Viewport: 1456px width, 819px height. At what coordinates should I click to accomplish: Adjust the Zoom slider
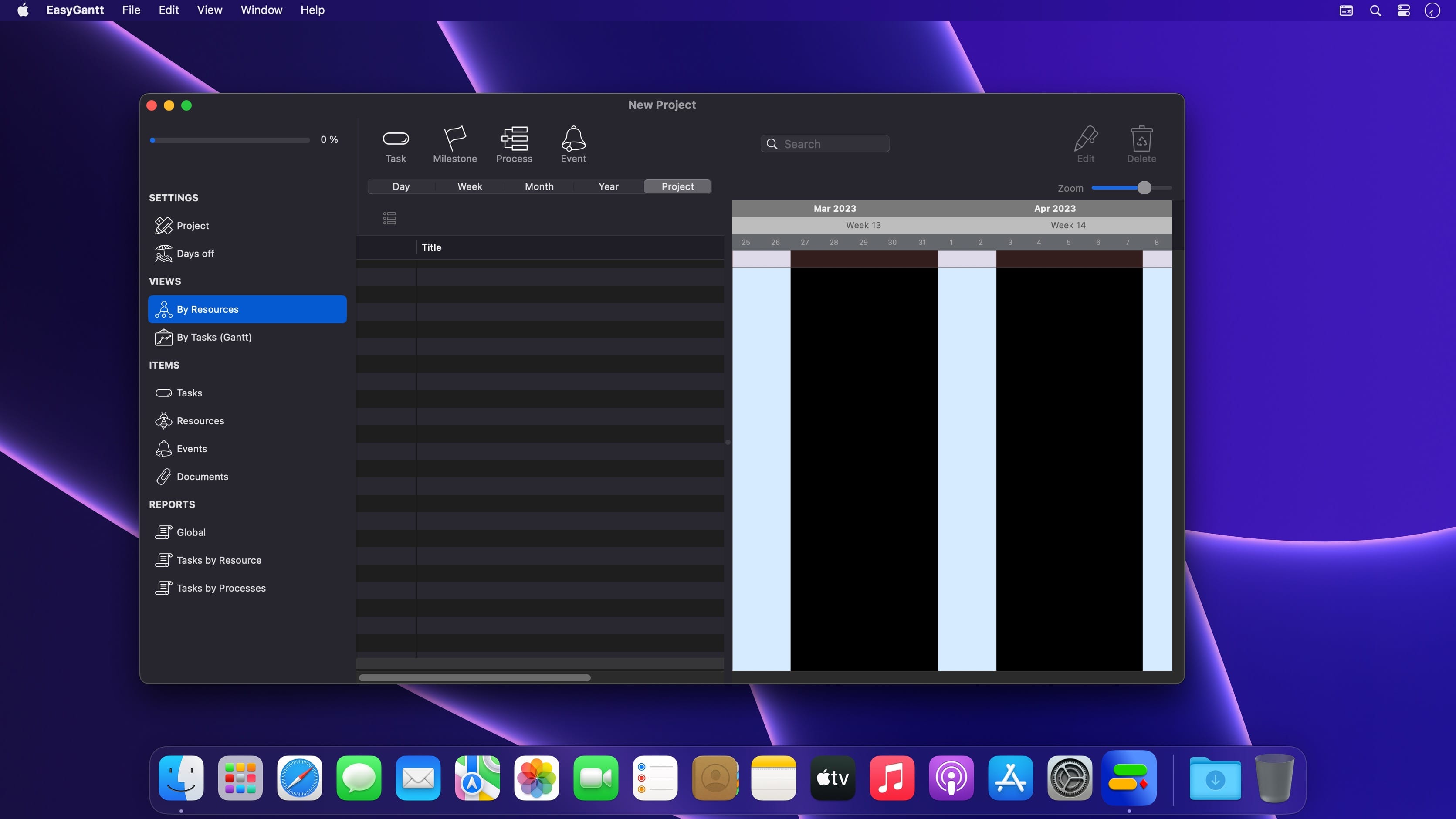point(1144,188)
